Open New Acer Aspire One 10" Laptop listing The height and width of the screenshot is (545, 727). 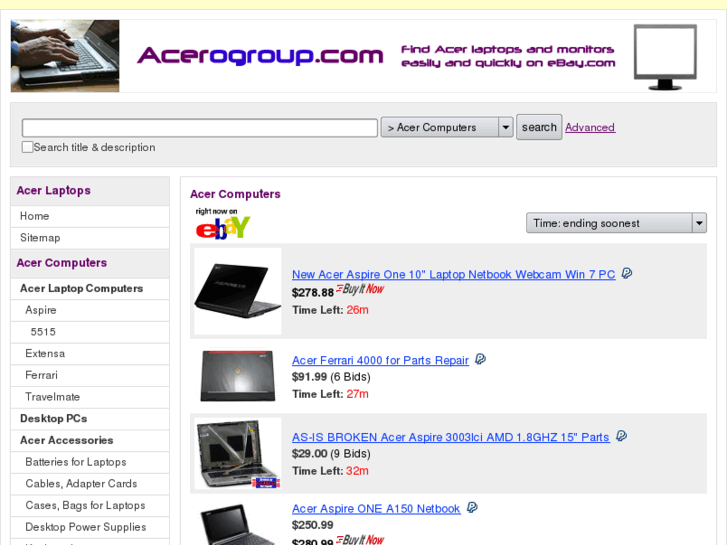[x=453, y=275]
